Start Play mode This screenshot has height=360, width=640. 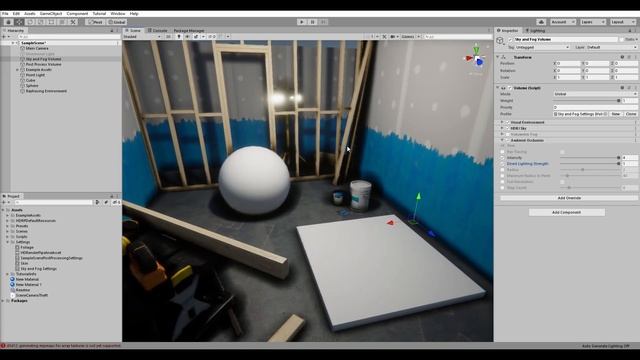coord(302,22)
